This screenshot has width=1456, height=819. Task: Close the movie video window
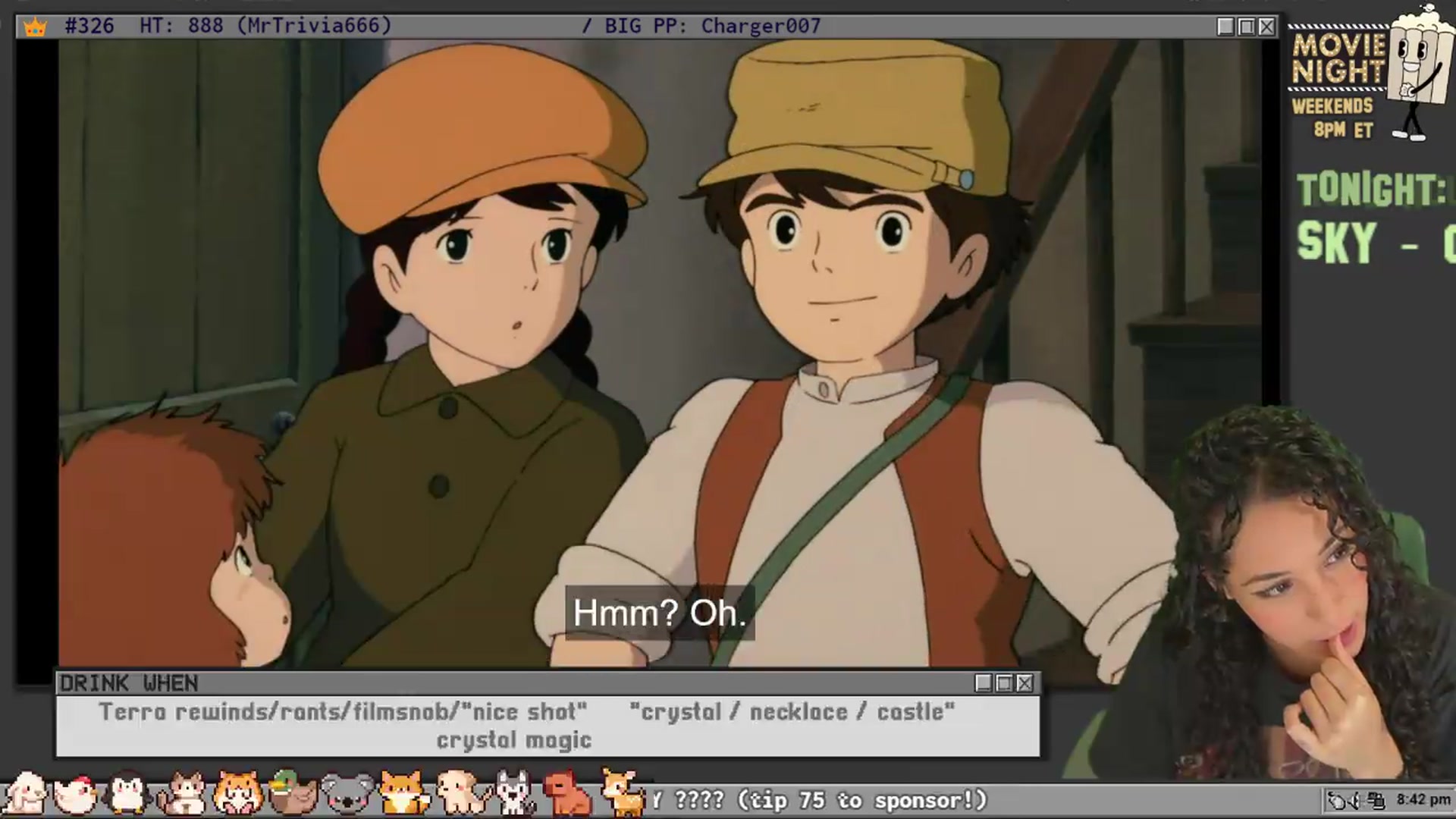pyautogui.click(x=1266, y=27)
